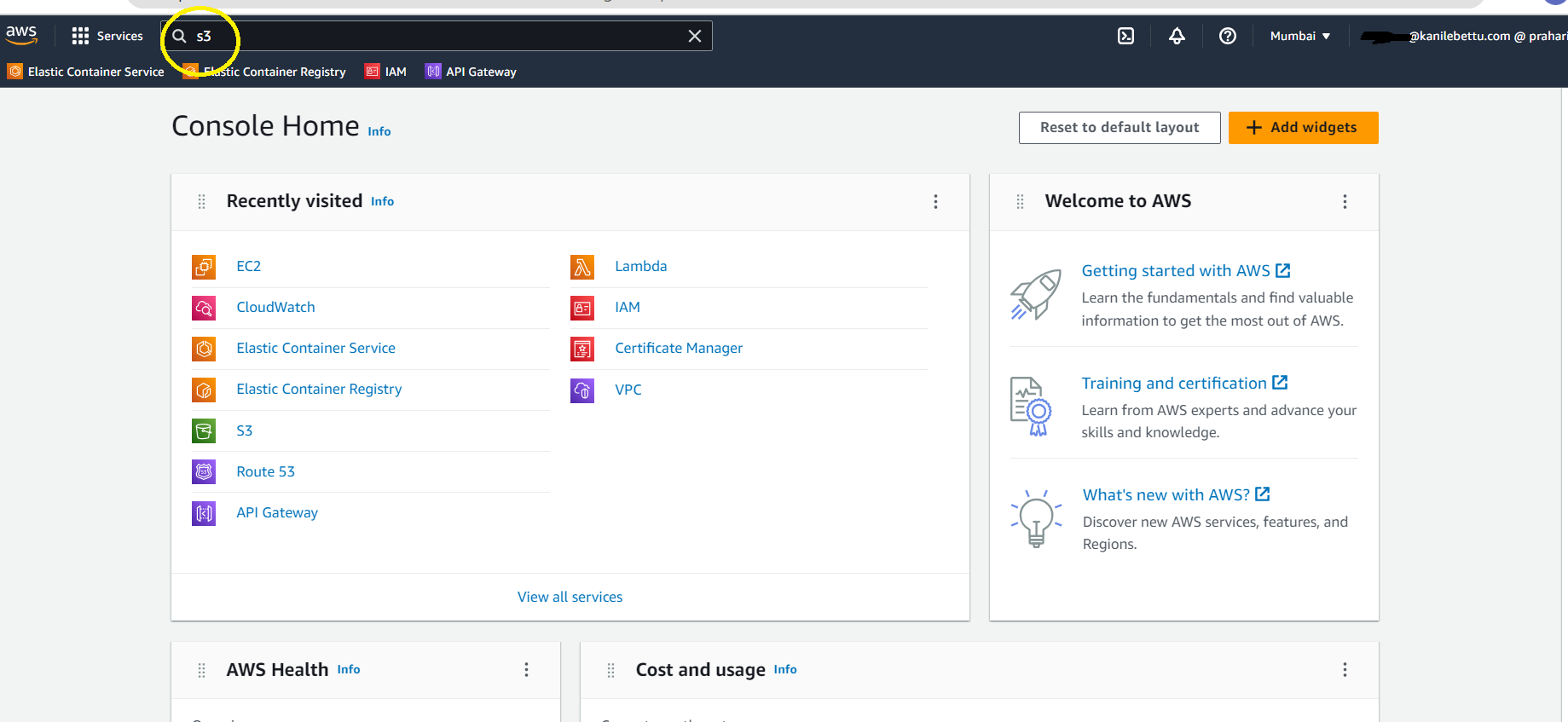Open the notifications bell

click(x=1177, y=36)
